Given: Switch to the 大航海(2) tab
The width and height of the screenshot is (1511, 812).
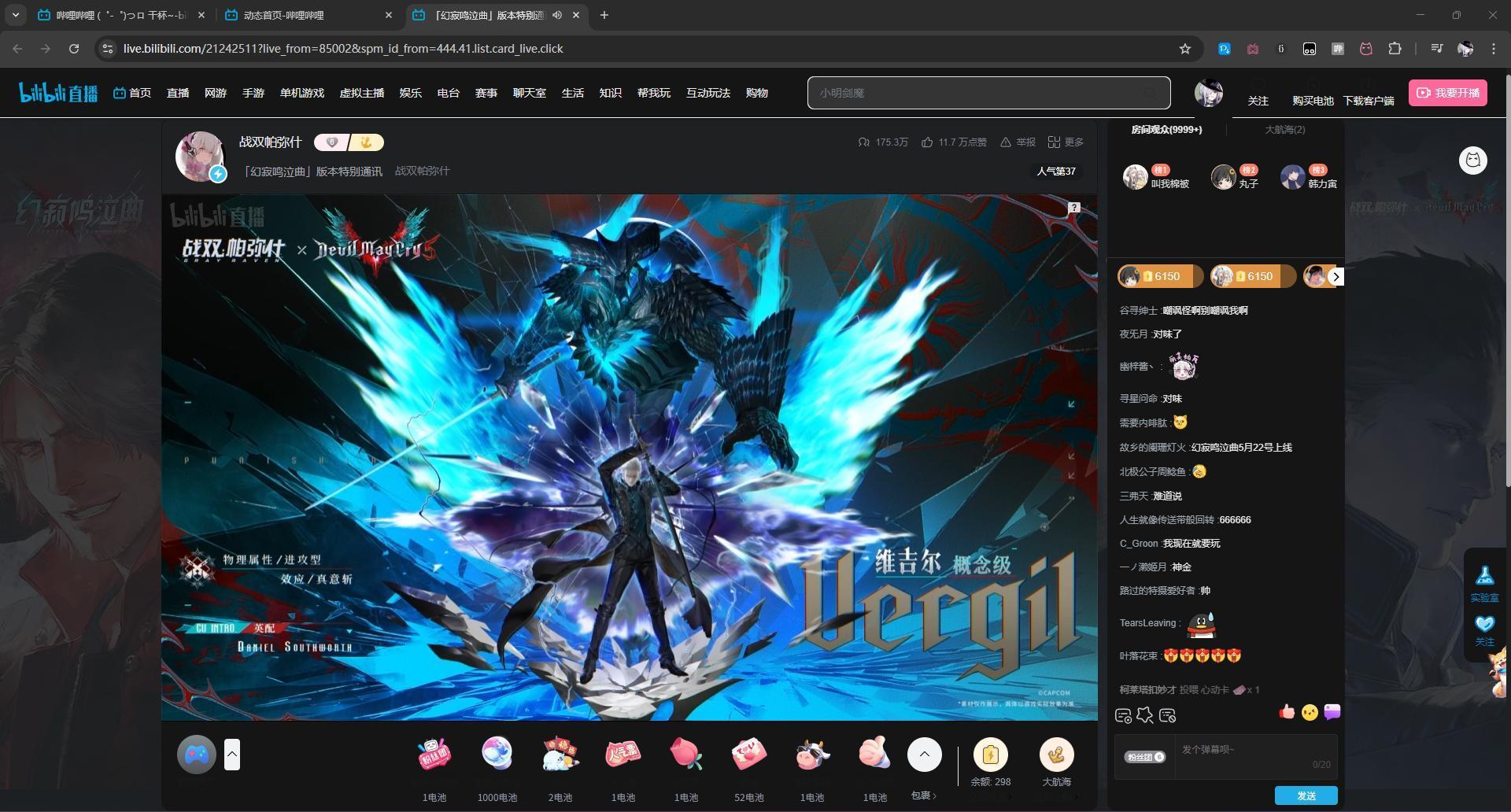Looking at the screenshot, I should click(1284, 130).
